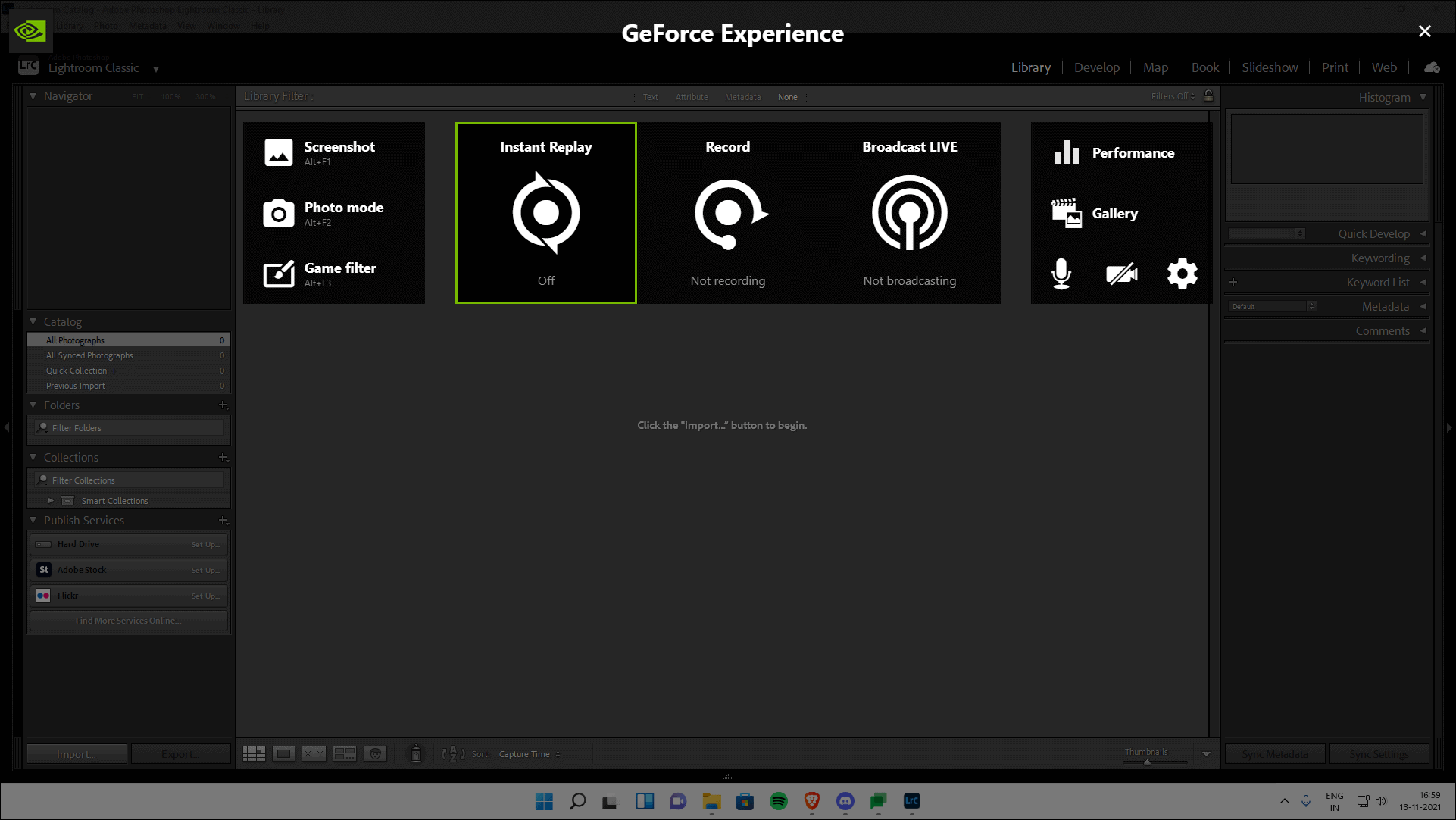Viewport: 1456px width, 820px height.
Task: Open Photo mode camera icon
Action: click(x=278, y=214)
